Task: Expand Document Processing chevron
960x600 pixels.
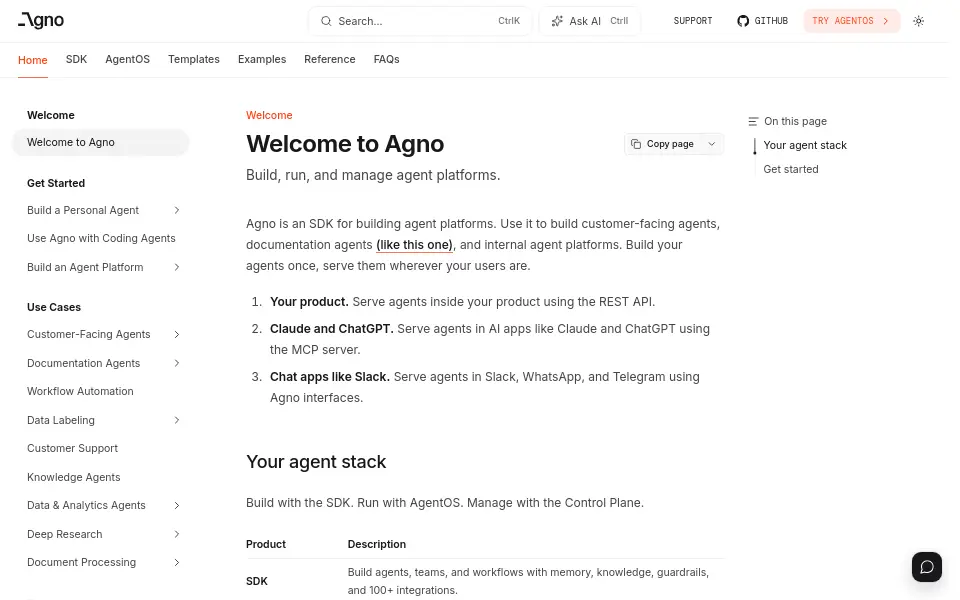Action: coord(176,562)
